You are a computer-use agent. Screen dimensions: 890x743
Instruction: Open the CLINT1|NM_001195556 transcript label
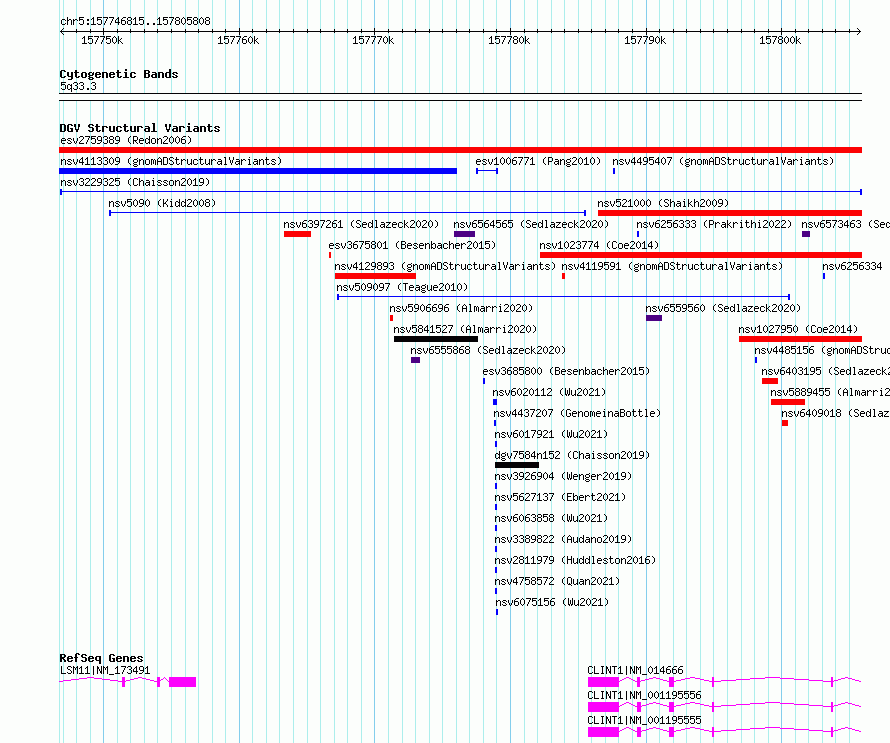644,695
